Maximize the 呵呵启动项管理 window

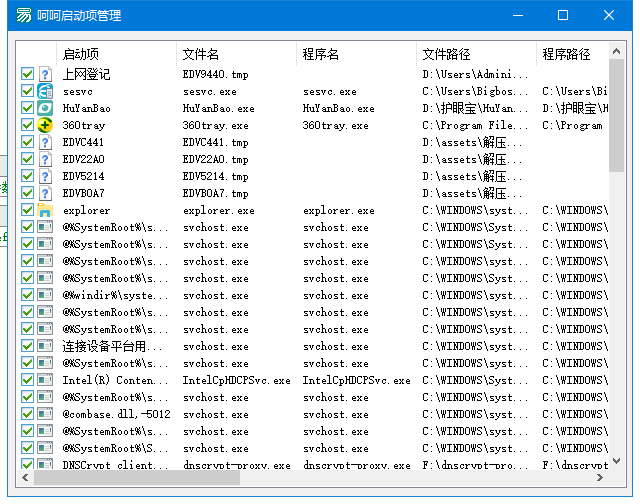563,16
